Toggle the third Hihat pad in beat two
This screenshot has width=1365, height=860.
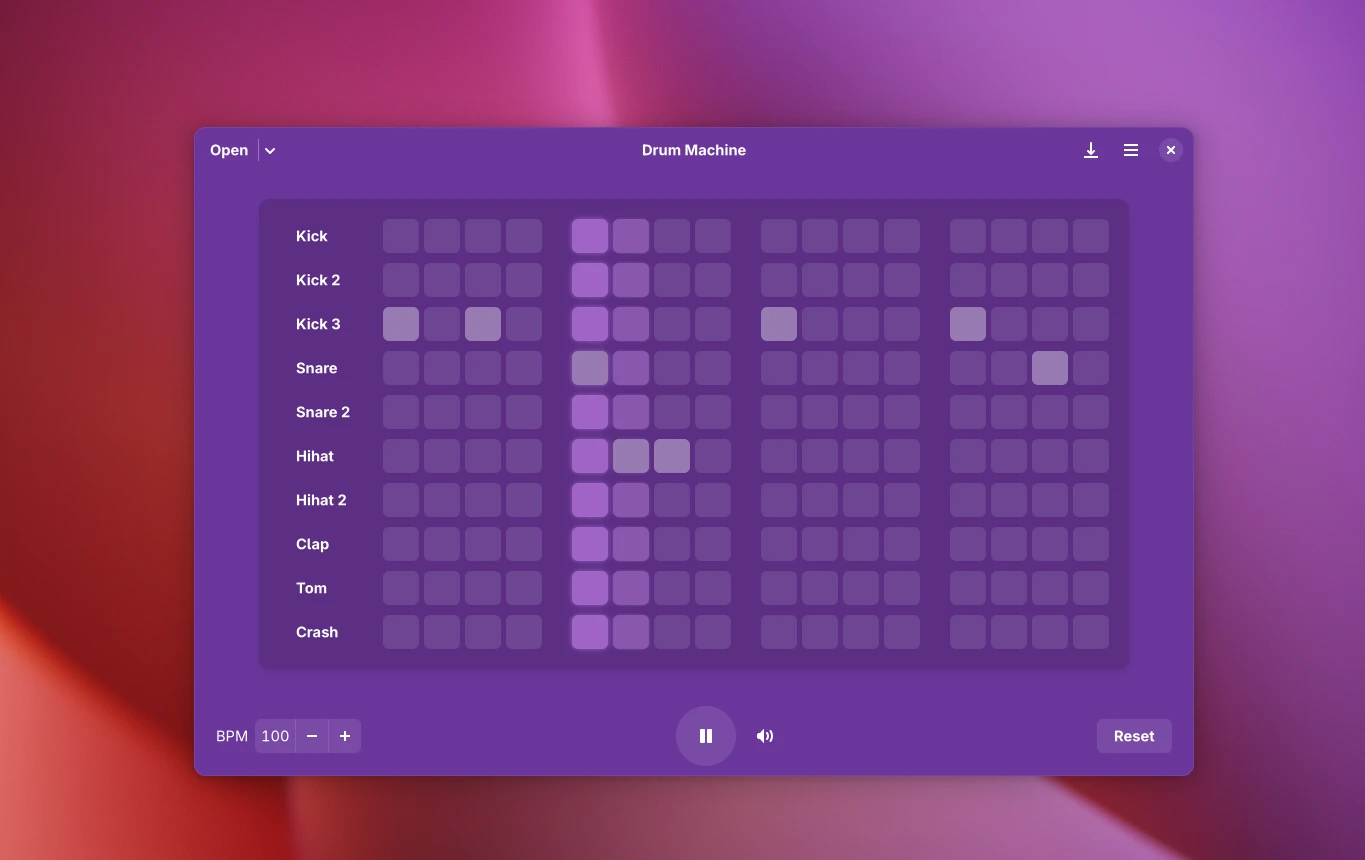pos(671,456)
